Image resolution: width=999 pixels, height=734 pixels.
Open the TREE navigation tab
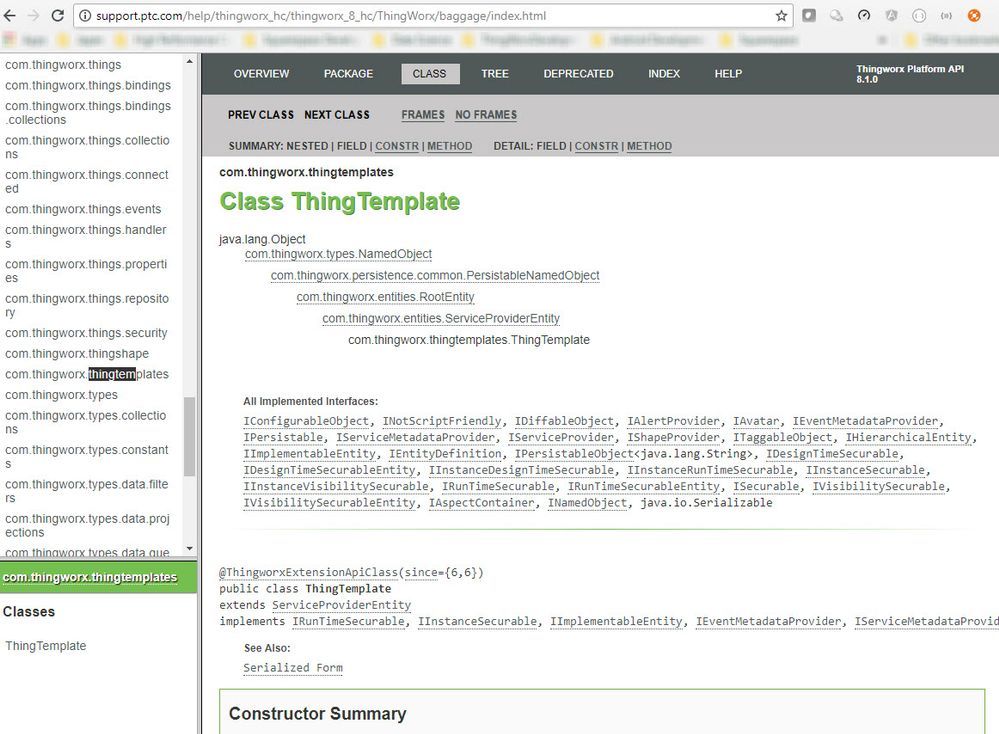click(x=495, y=74)
